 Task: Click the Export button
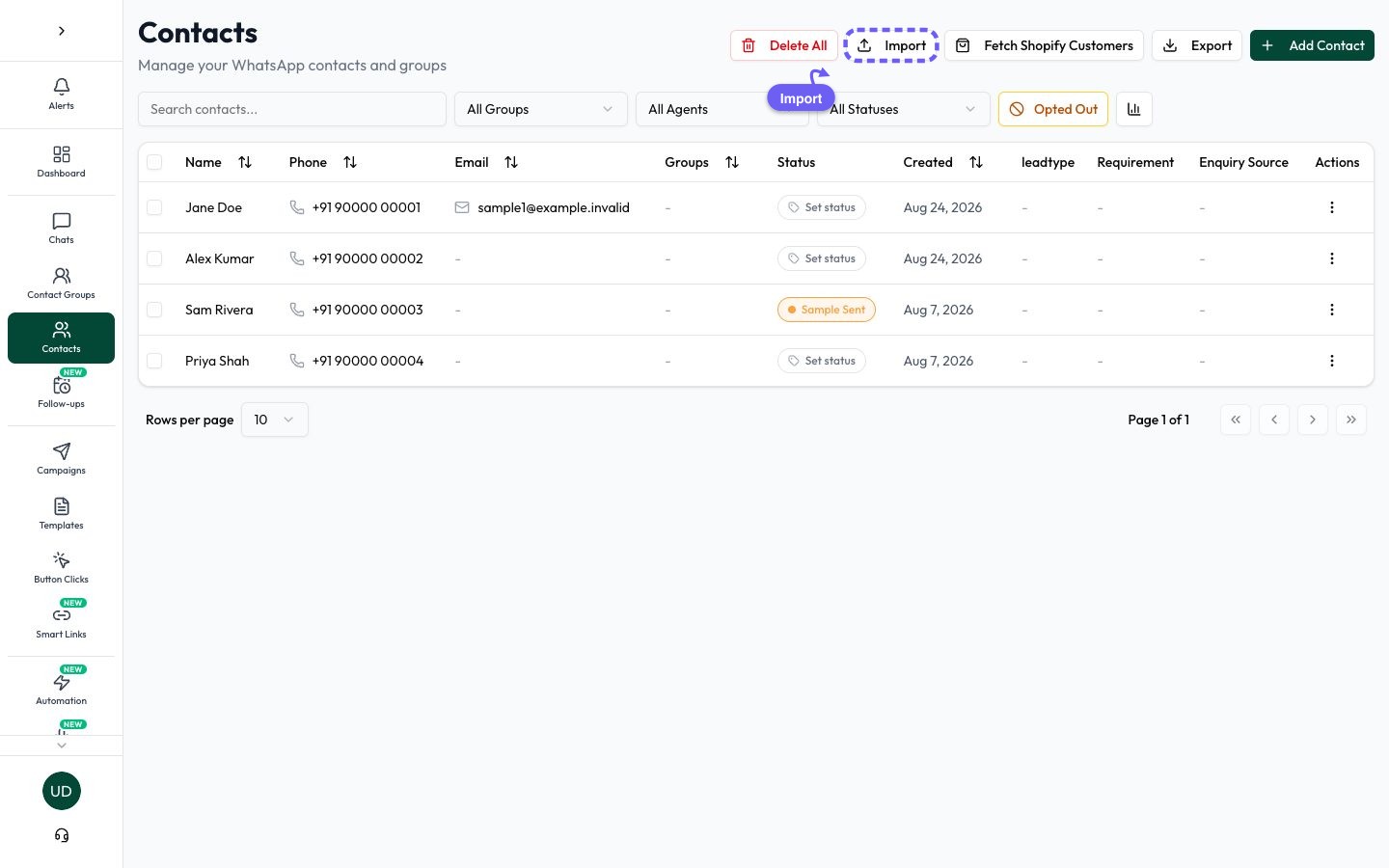click(1197, 45)
